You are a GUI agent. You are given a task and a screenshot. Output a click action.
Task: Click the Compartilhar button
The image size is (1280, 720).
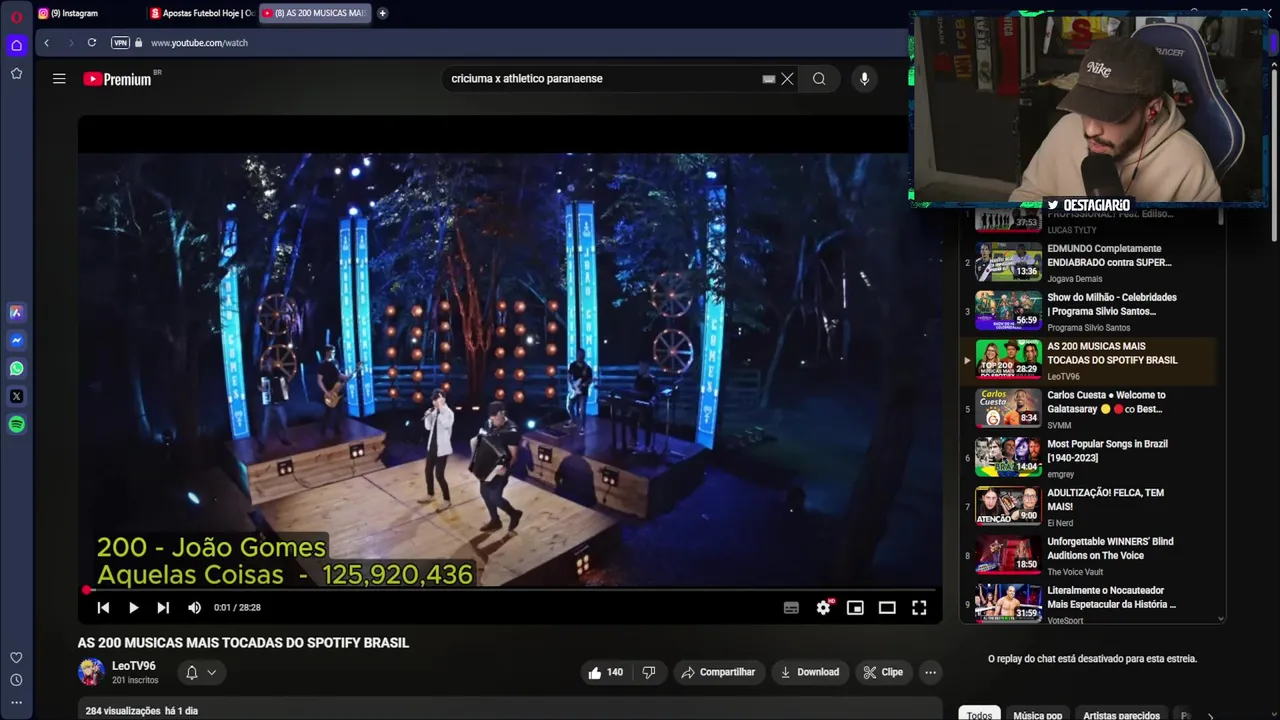coord(718,673)
